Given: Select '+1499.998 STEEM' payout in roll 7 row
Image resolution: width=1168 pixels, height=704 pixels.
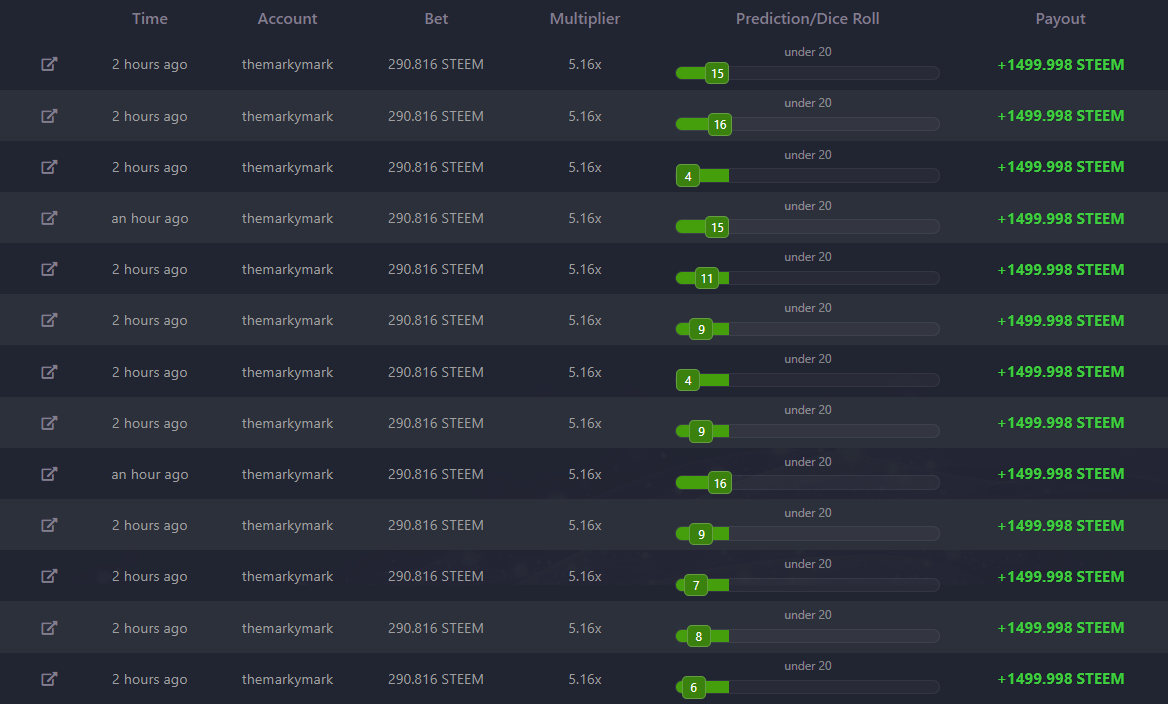Looking at the screenshot, I should 1061,577.
